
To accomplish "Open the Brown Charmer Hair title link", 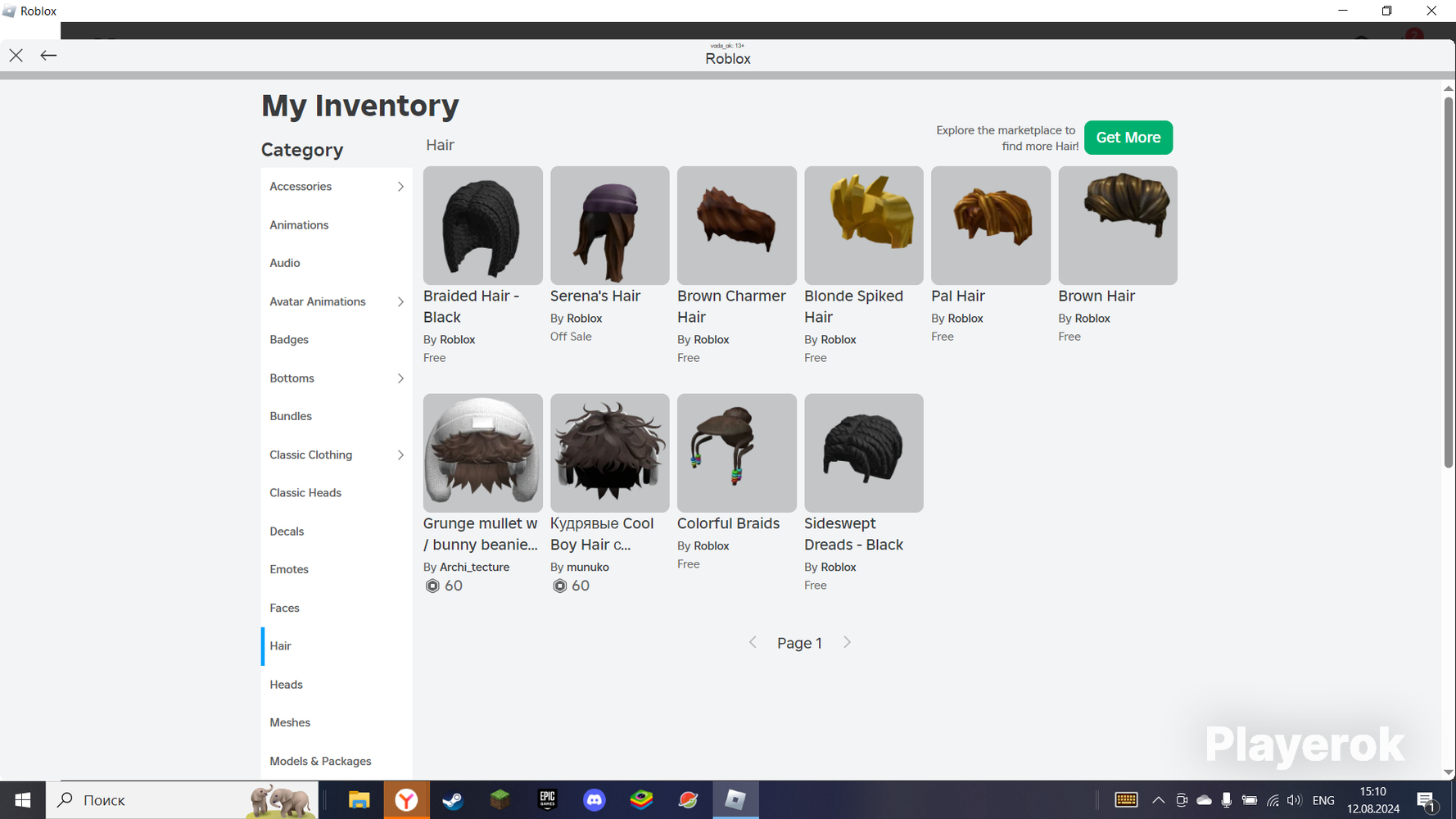I will [x=731, y=307].
